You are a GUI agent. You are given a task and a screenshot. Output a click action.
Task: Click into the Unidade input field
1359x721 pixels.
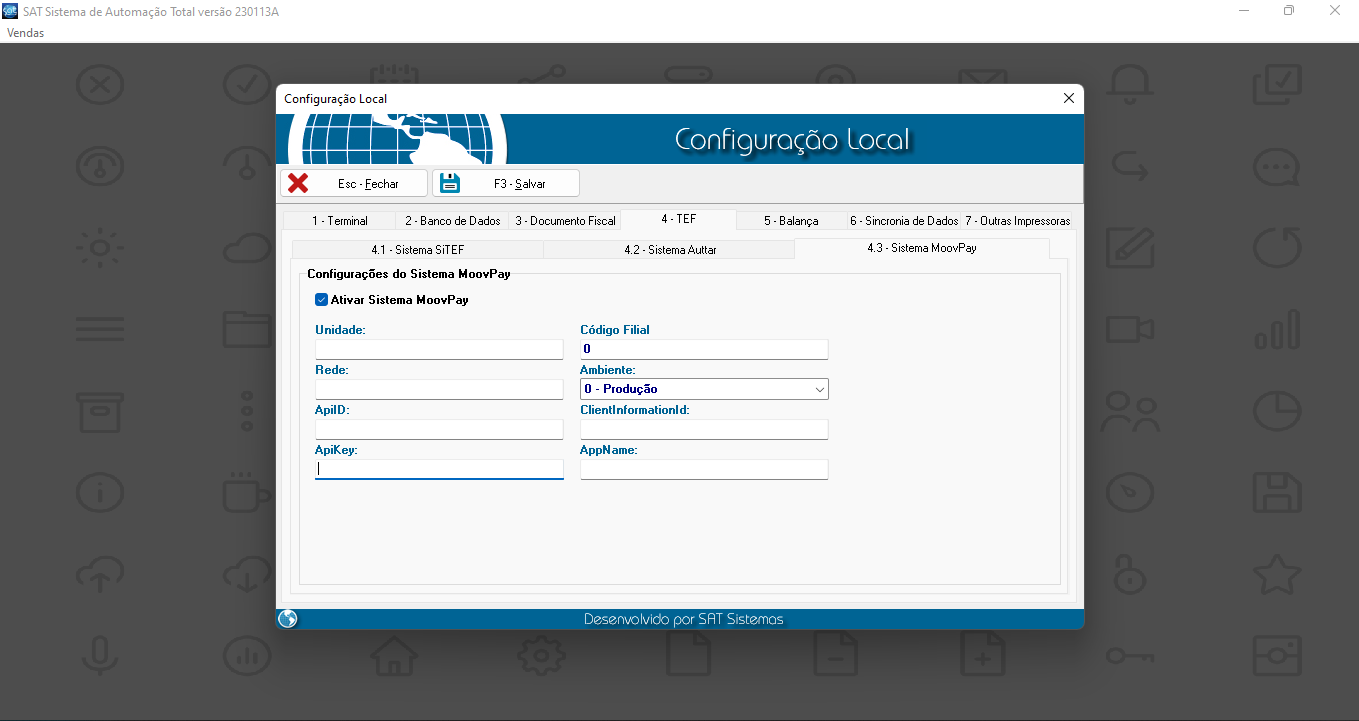click(439, 349)
